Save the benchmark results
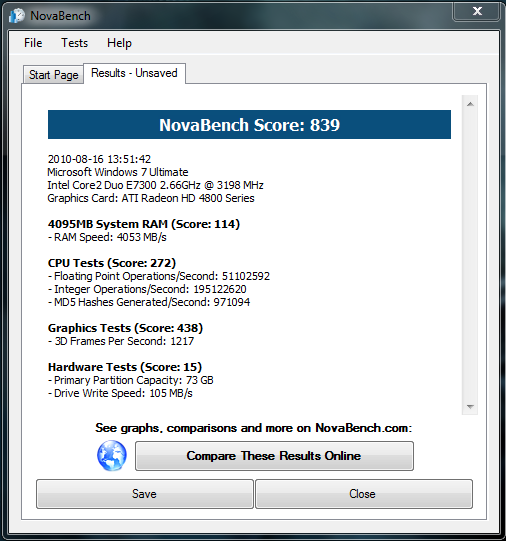506x541 pixels. point(145,494)
